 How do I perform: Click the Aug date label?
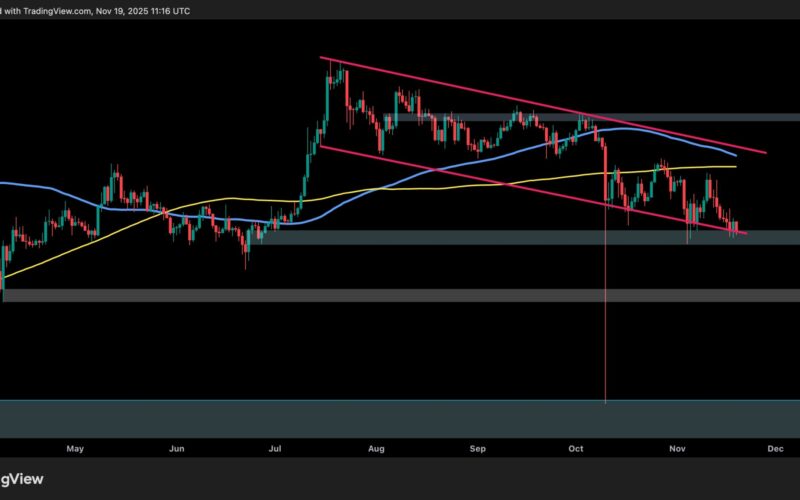coord(377,450)
